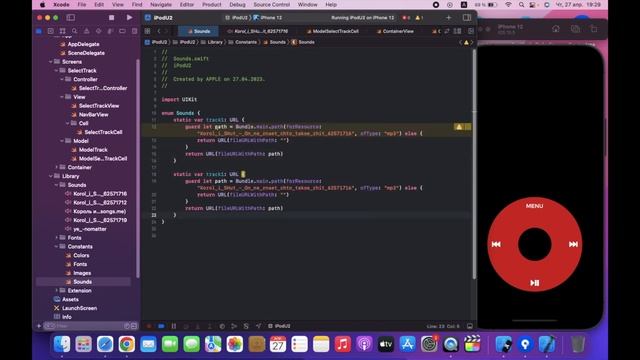Open the iPhone 12 run destination selector
Image resolution: width=640 pixels, height=360 pixels.
click(268, 18)
